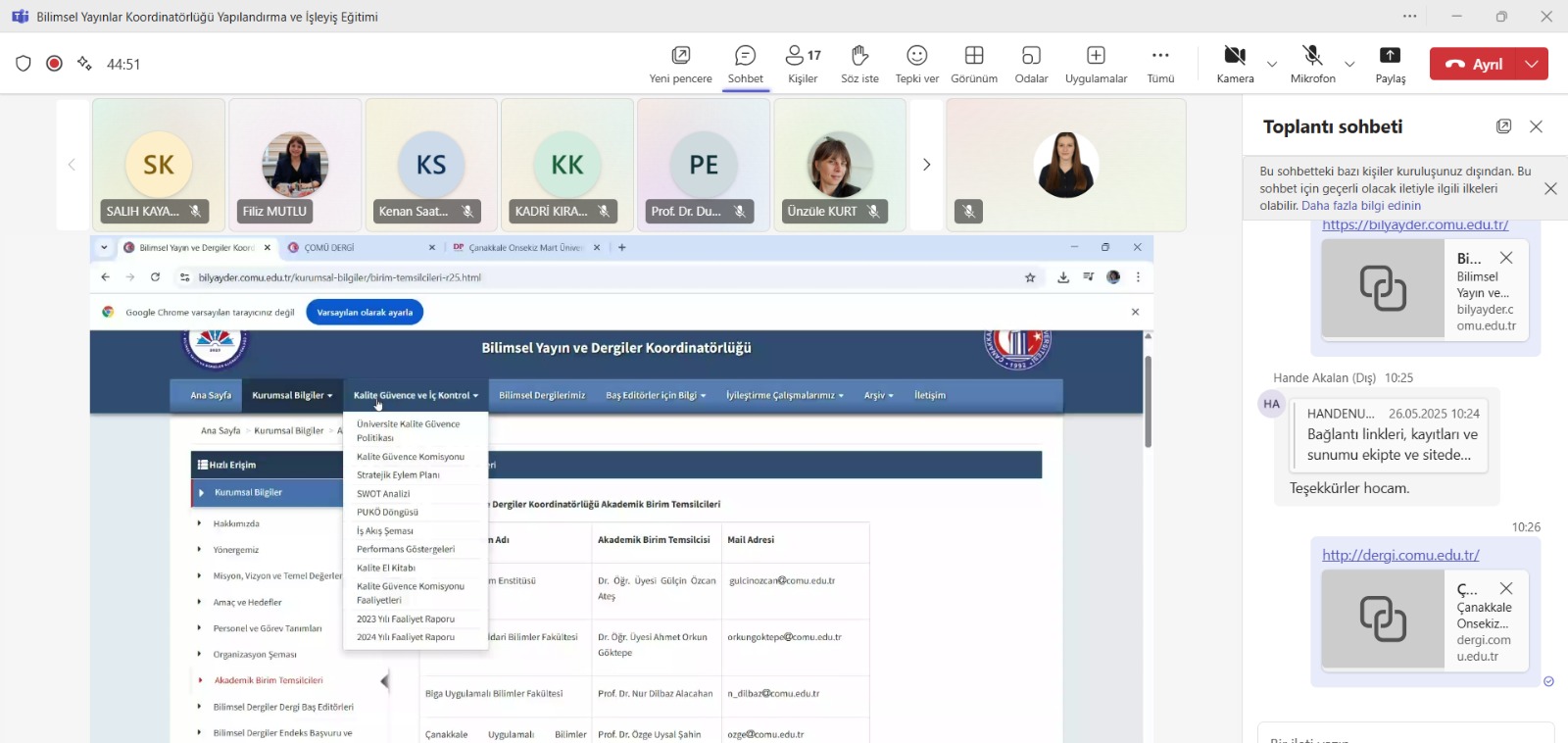The width and height of the screenshot is (1568, 743).
Task: Open Odalar breakout rooms
Action: click(x=1031, y=64)
